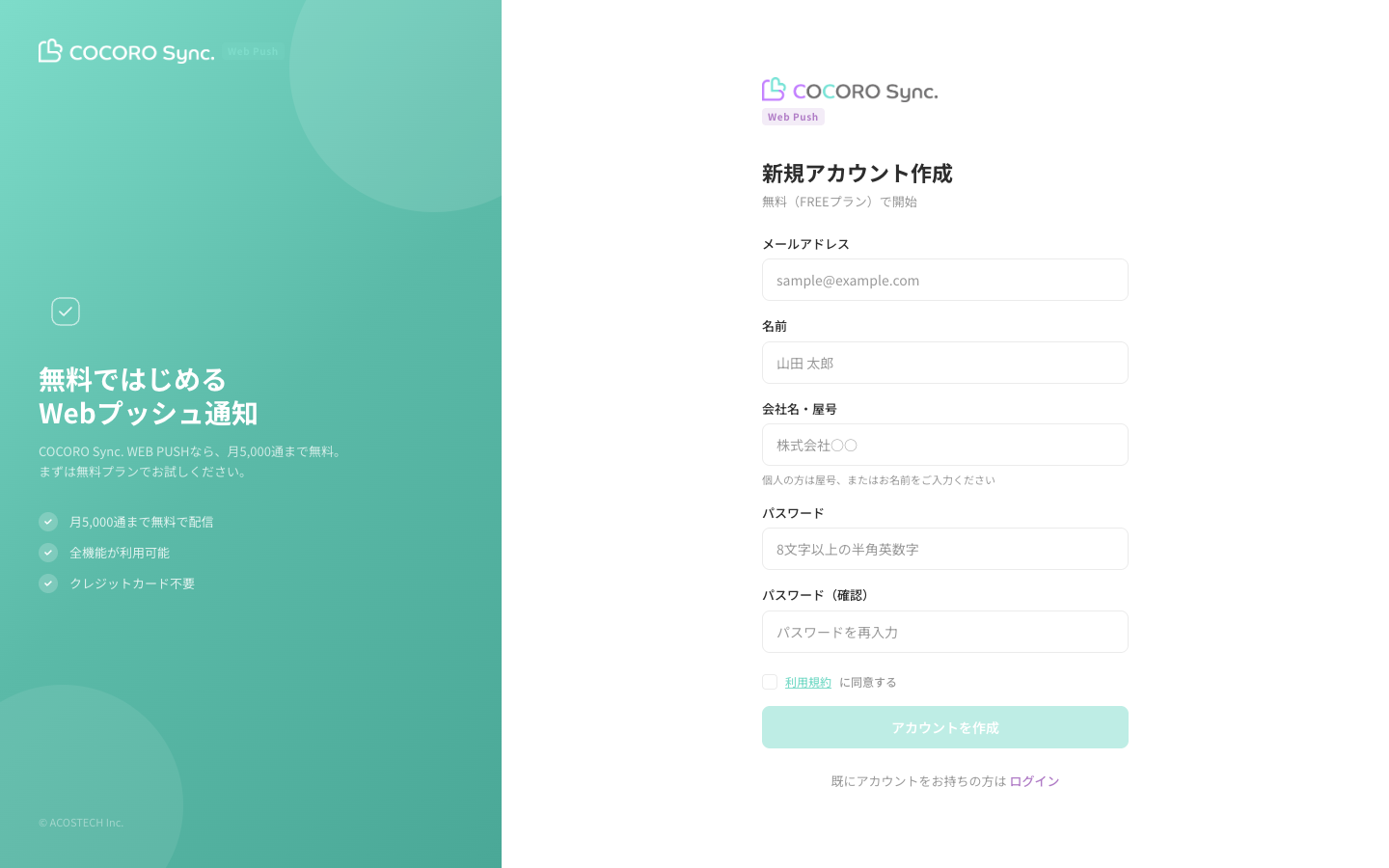Click the text クレジットカード不要
This screenshot has width=1389, height=868.
(x=132, y=583)
